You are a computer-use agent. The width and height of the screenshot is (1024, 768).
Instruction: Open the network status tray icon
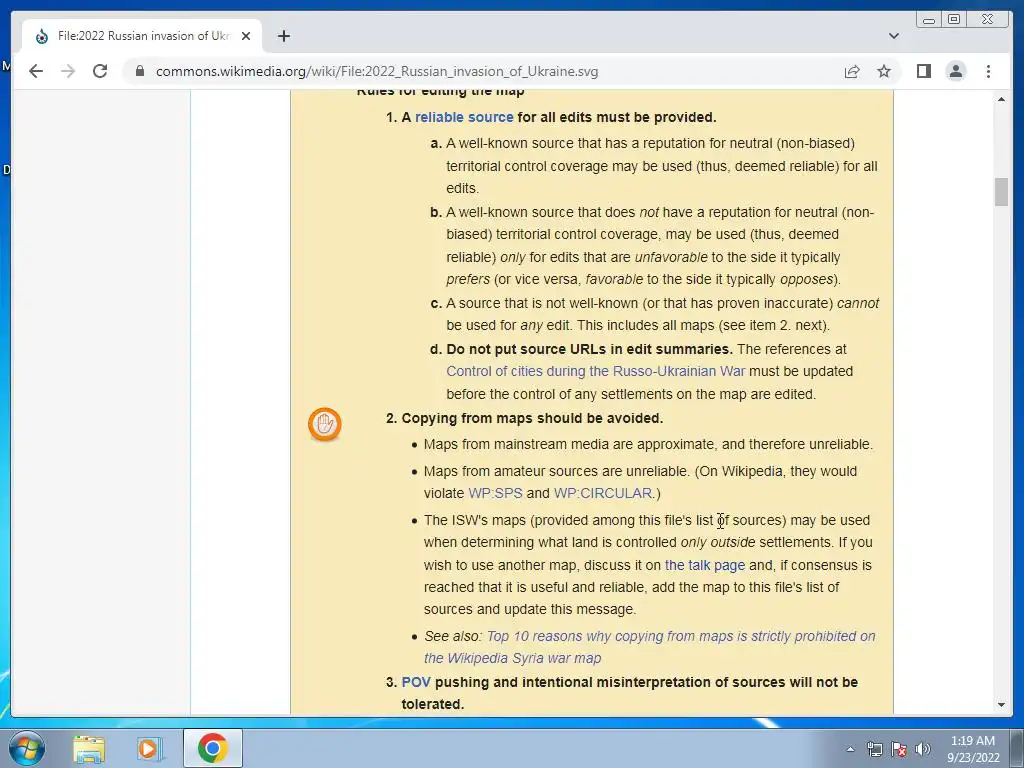click(874, 749)
